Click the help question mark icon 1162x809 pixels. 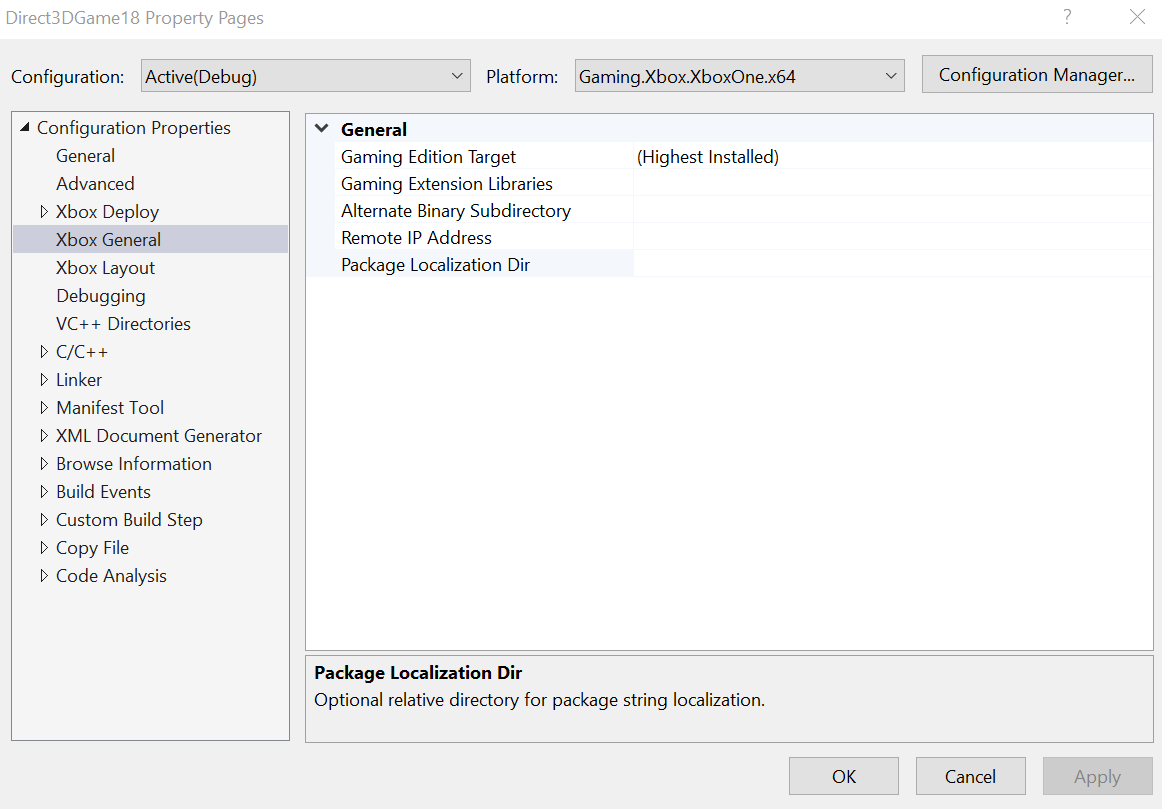coord(1066,17)
